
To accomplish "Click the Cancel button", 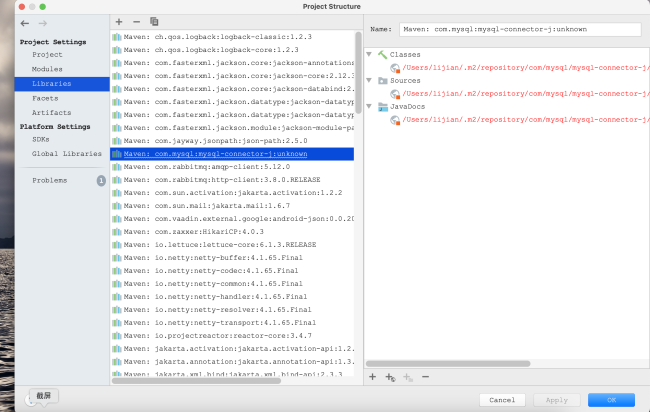I will [x=502, y=400].
